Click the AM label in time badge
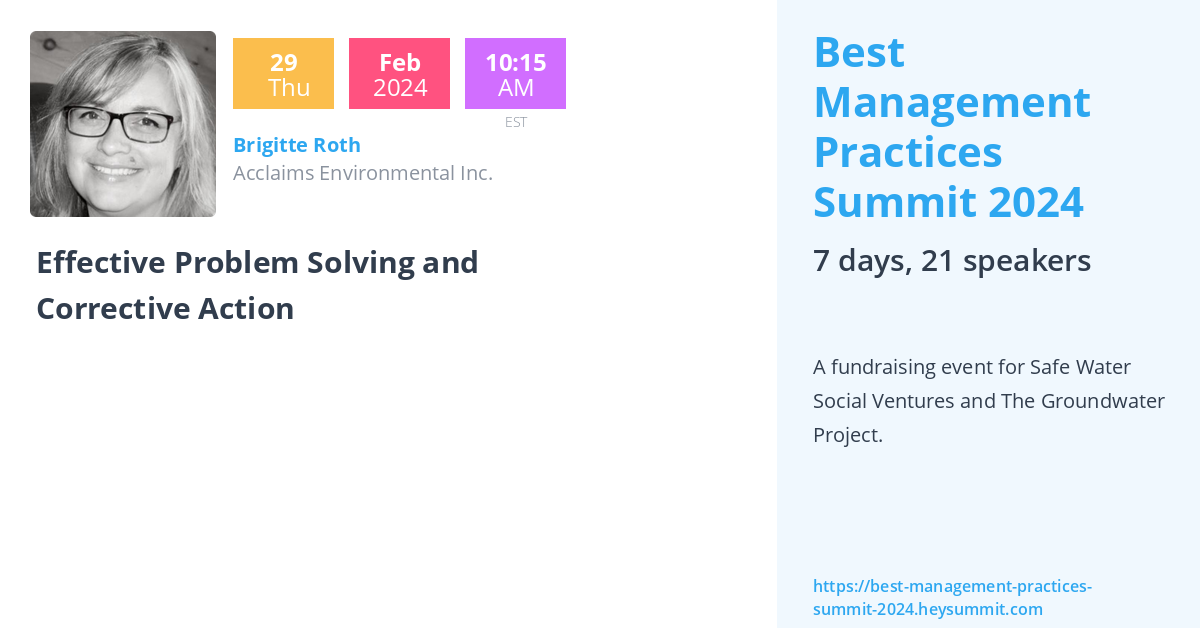This screenshot has width=1200, height=628. coord(516,88)
